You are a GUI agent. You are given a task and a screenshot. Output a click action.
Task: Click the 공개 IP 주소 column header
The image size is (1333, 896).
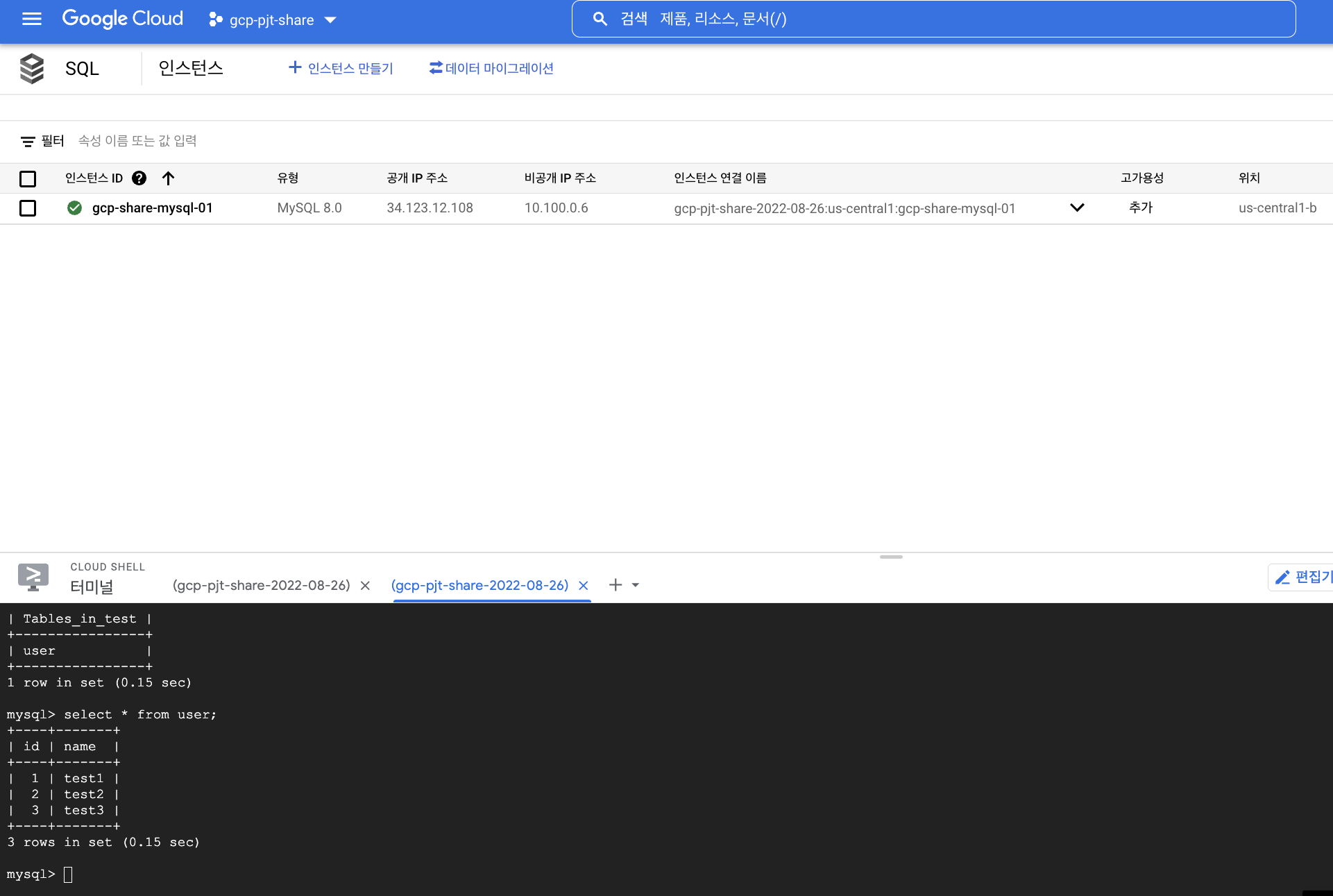pyautogui.click(x=417, y=178)
